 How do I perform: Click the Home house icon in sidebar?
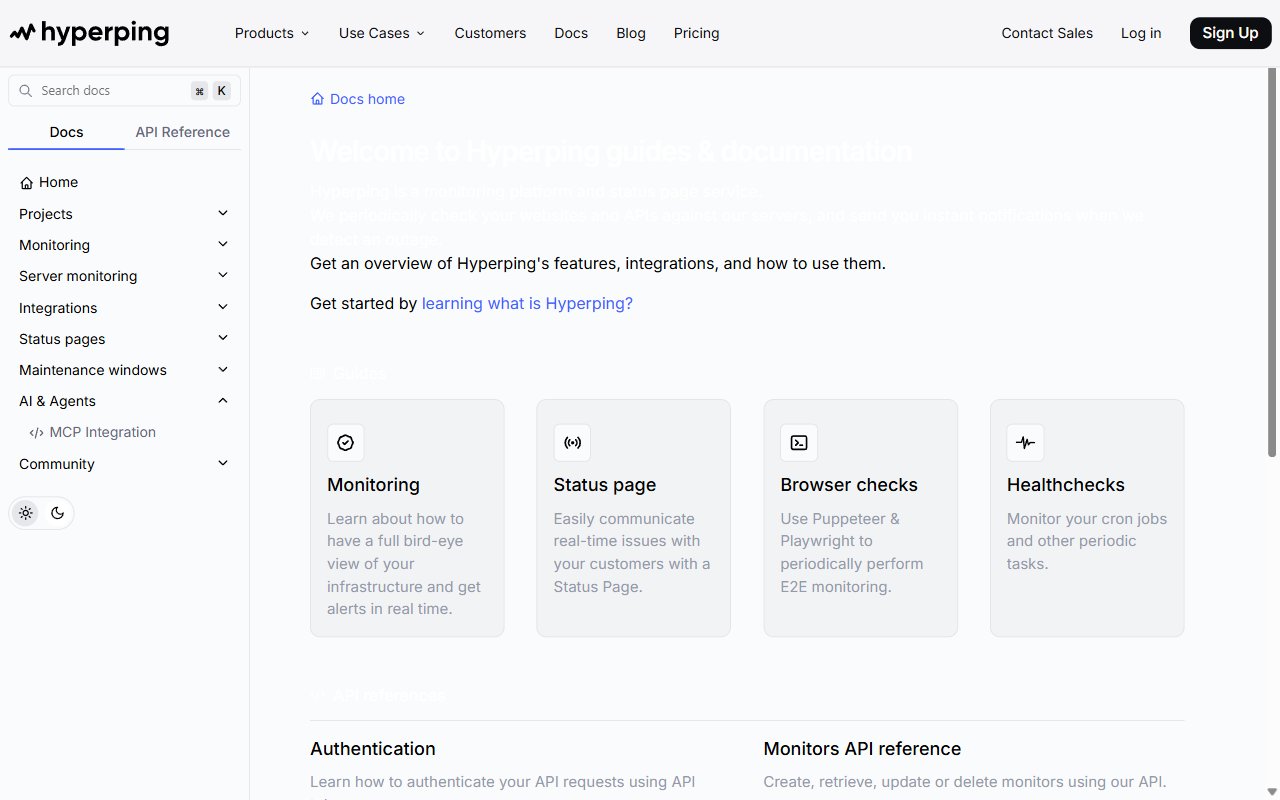click(26, 183)
